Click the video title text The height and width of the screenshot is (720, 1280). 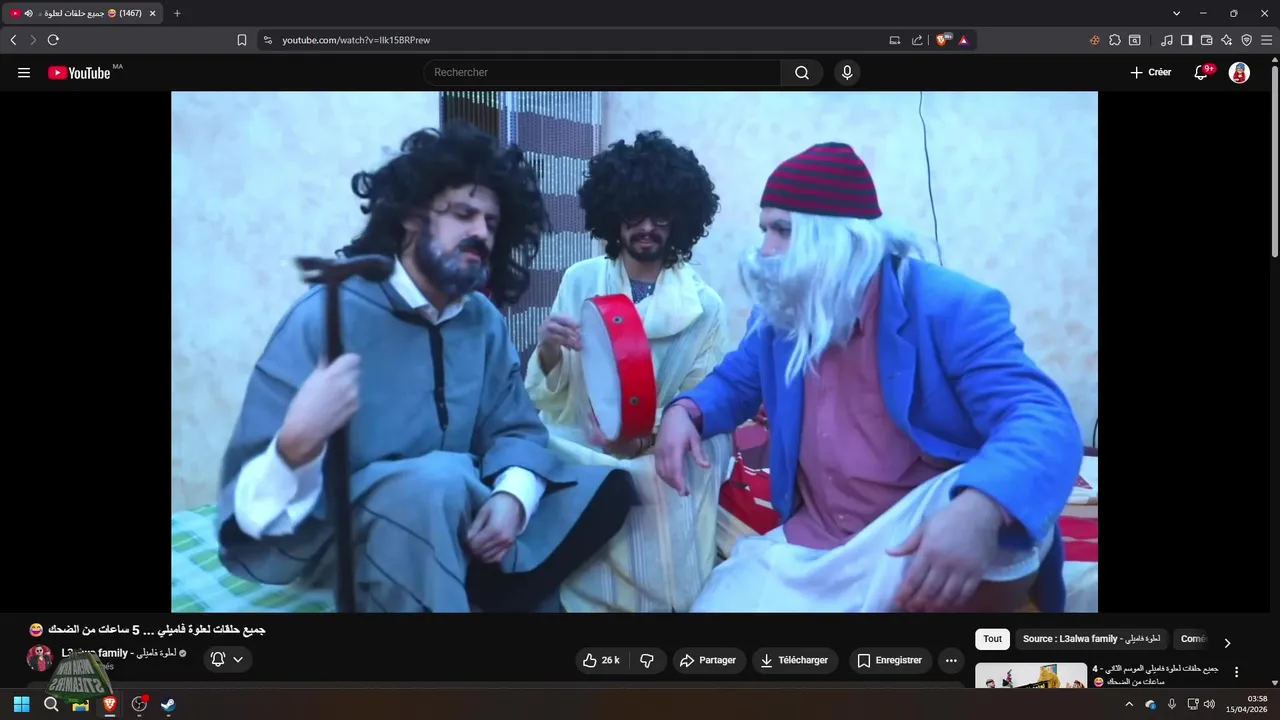tap(148, 630)
